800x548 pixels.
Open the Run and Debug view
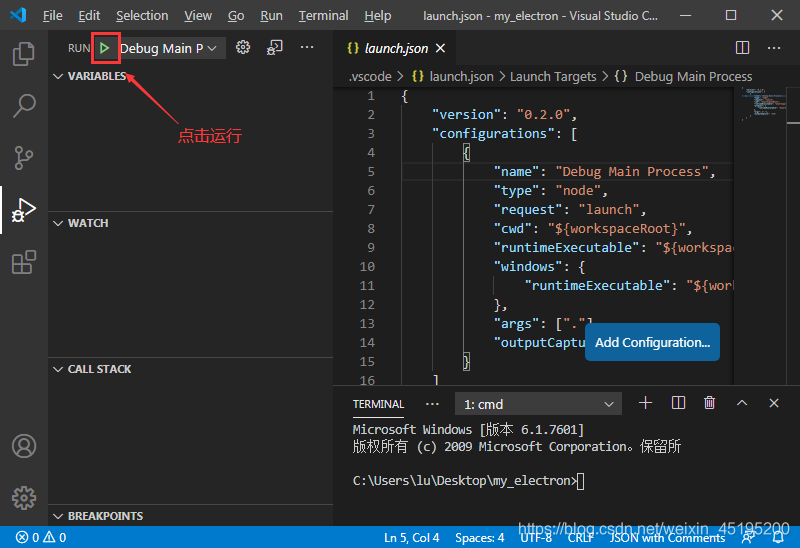click(23, 210)
